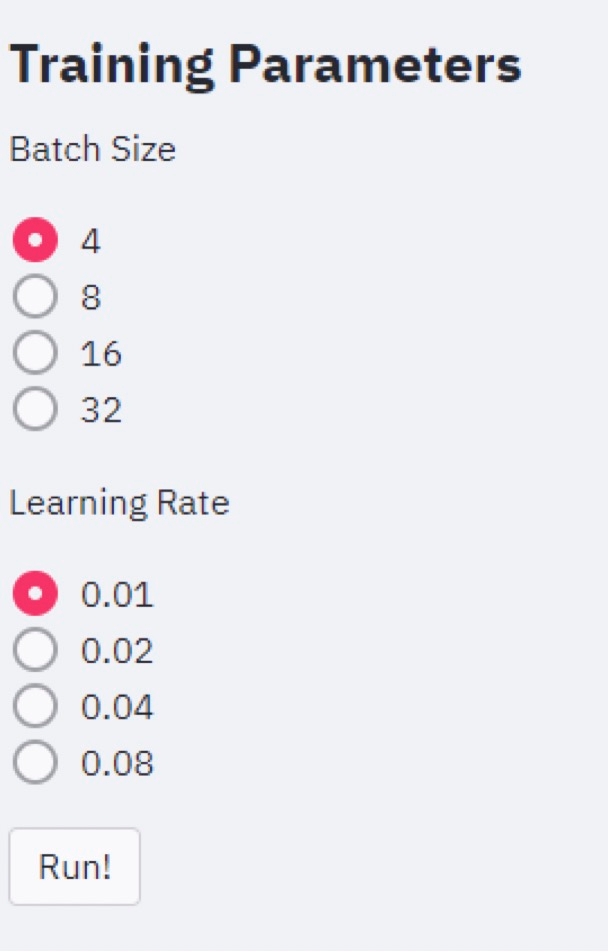Select batch size 16 radio button
Viewport: 608px width, 952px height.
coord(36,353)
